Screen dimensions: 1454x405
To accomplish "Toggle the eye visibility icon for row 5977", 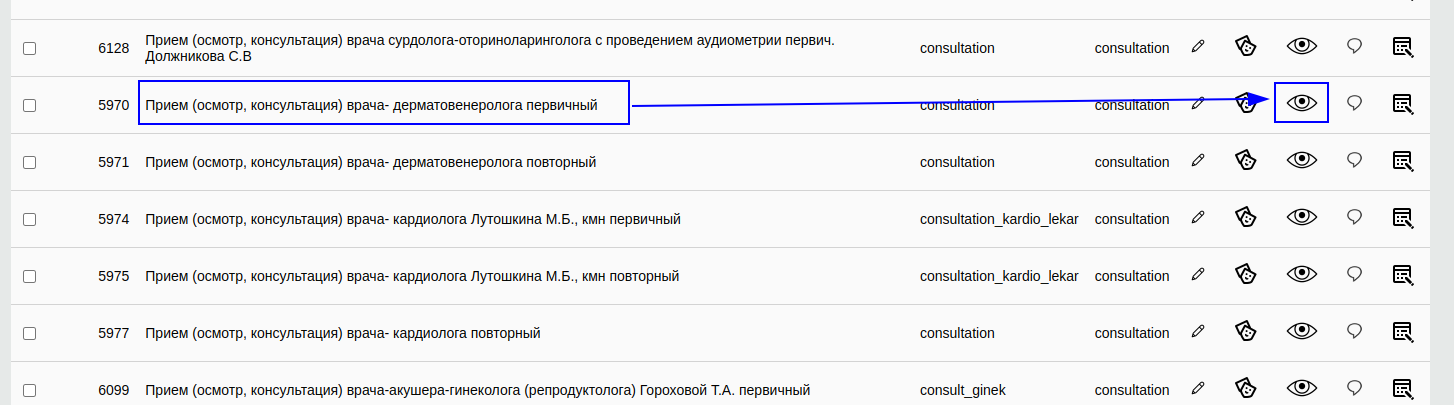I will coord(1301,332).
